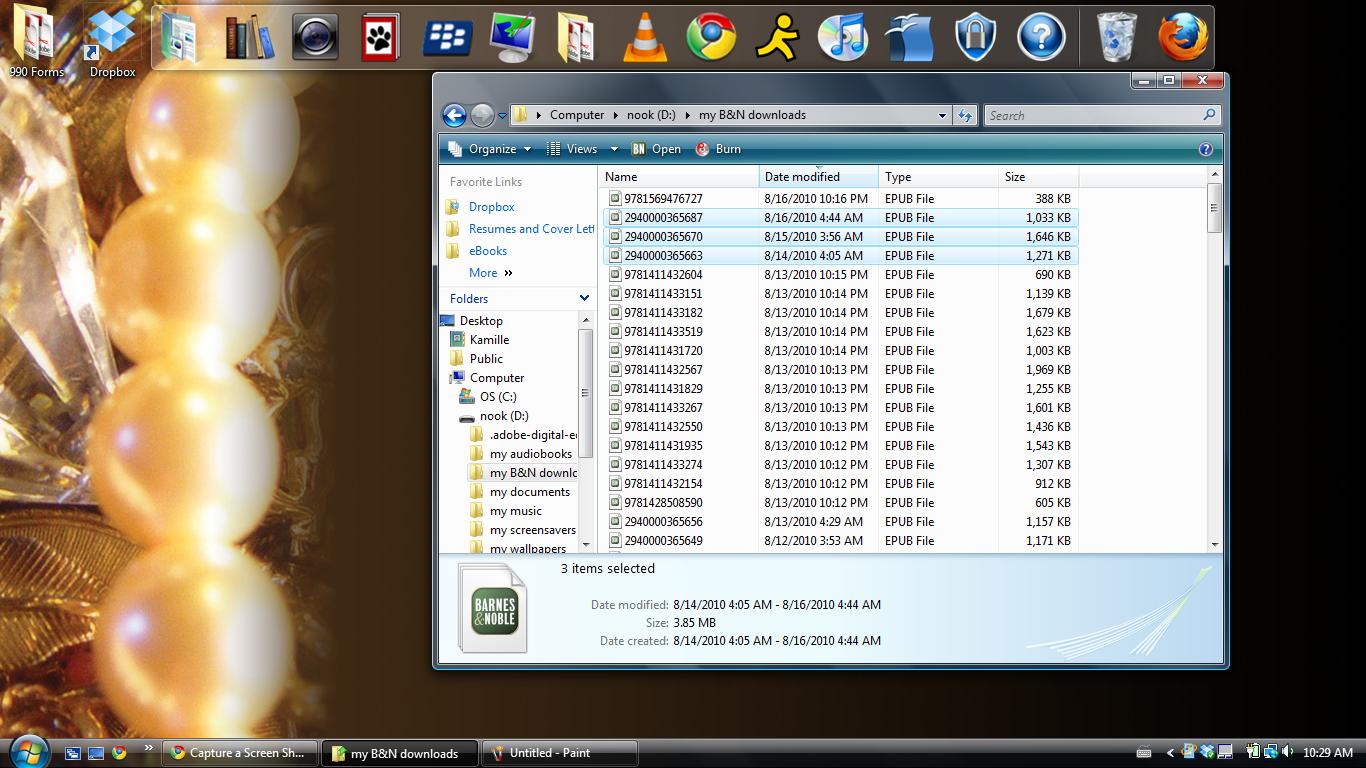This screenshot has height=768, width=1366.
Task: Show hidden tray icons arrow
Action: point(1171,752)
